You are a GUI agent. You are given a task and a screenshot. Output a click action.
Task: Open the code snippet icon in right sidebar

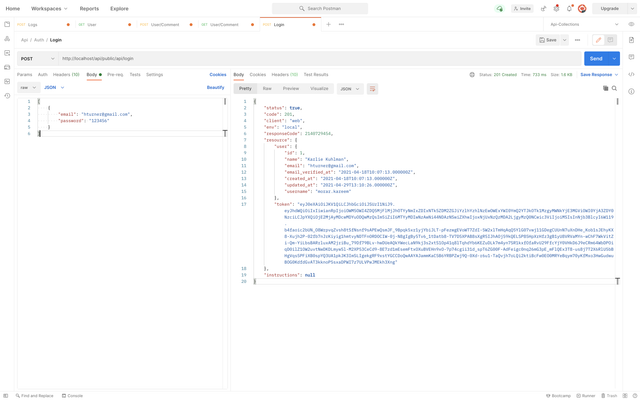631,74
